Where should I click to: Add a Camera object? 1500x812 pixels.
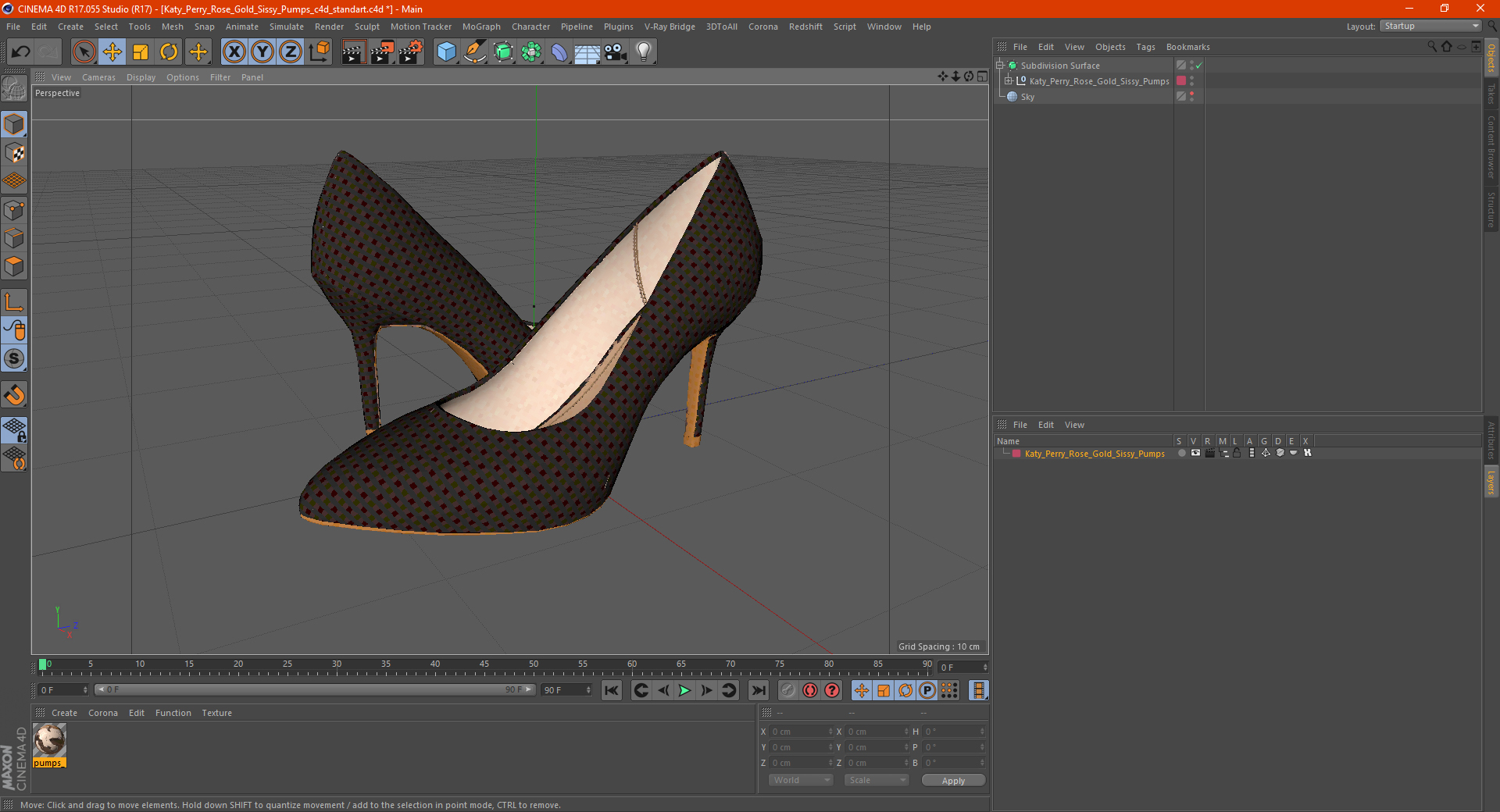pyautogui.click(x=616, y=52)
